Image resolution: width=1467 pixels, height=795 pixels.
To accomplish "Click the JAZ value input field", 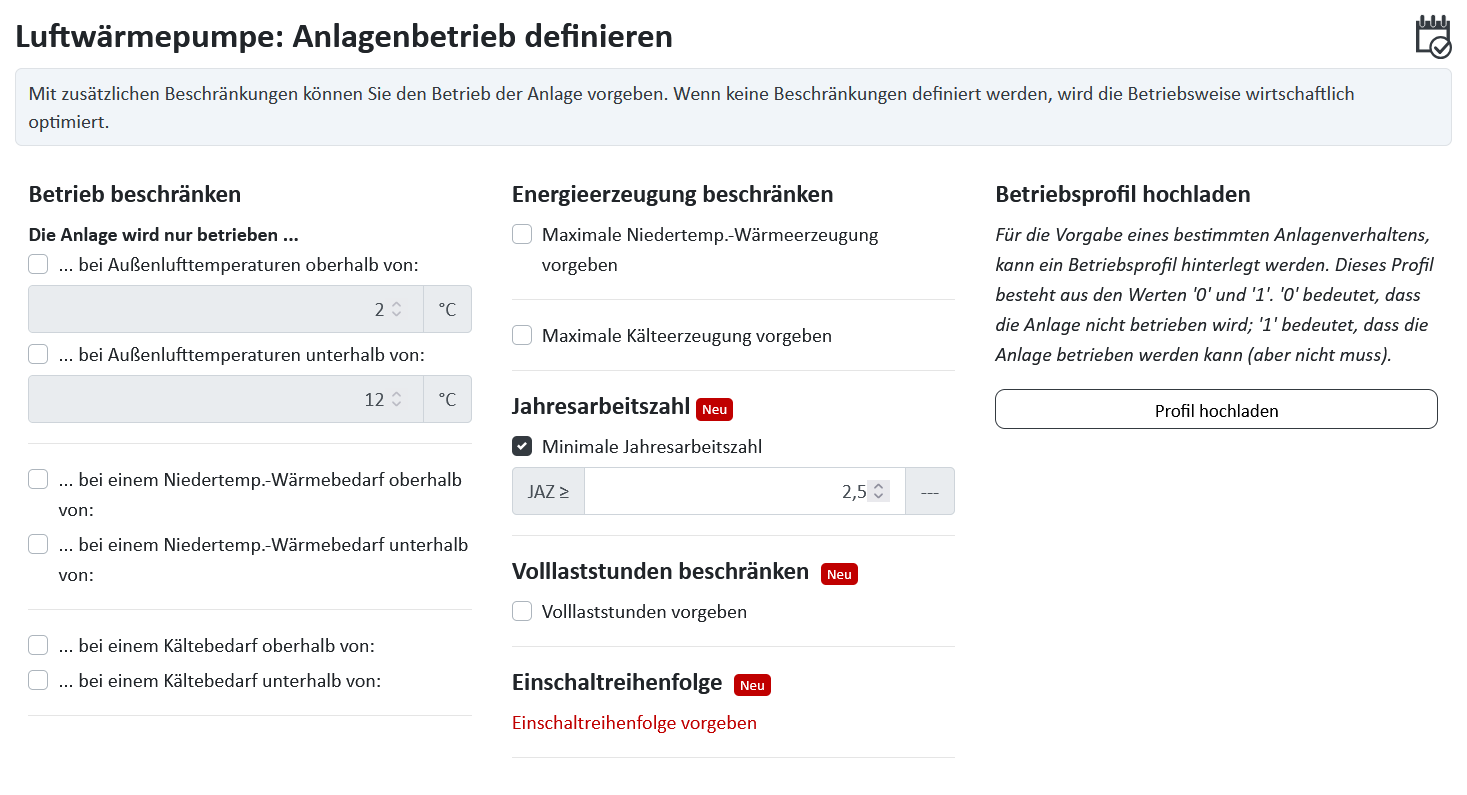I will (x=744, y=491).
